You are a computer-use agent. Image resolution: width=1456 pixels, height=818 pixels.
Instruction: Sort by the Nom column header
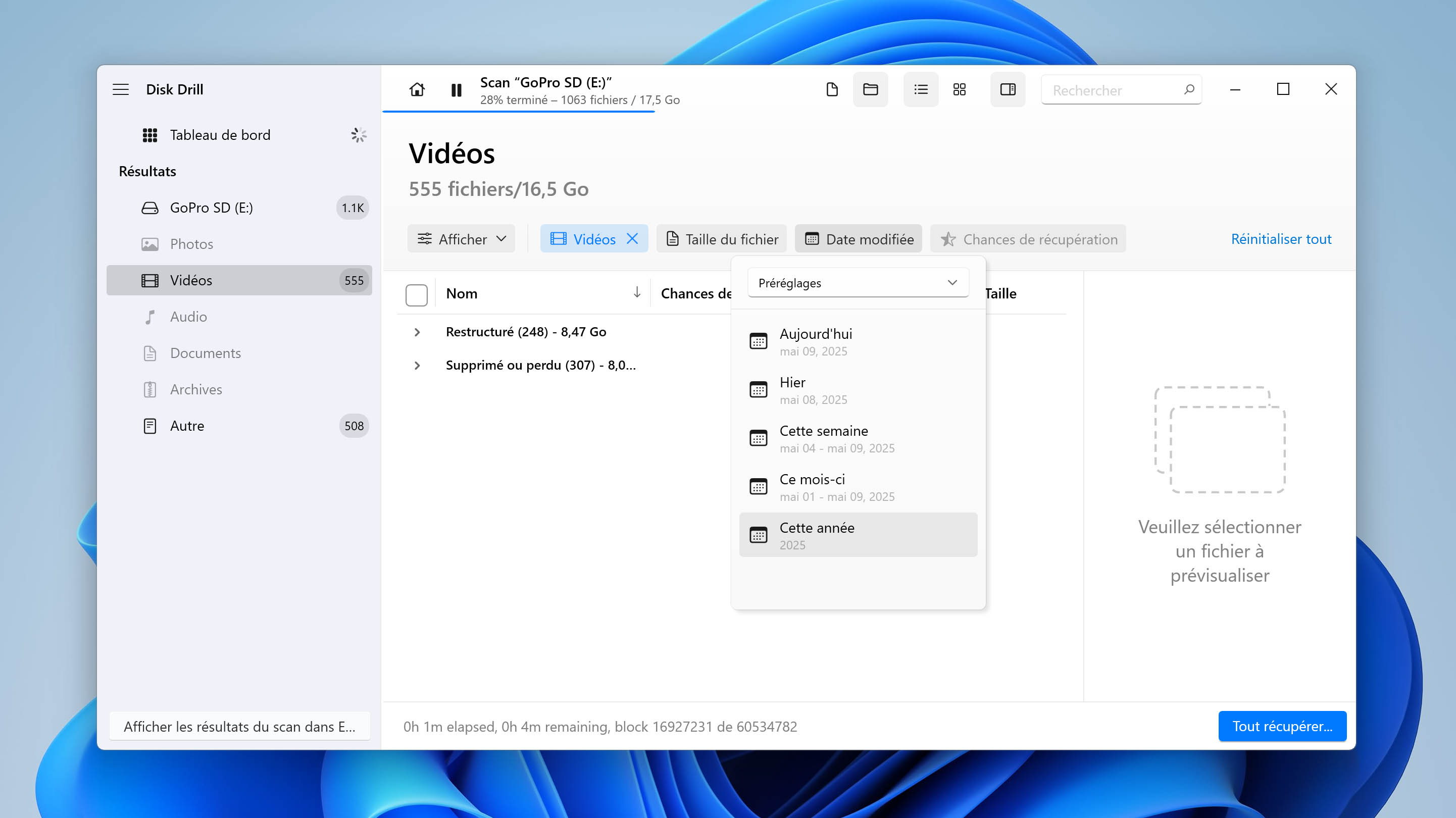462,293
